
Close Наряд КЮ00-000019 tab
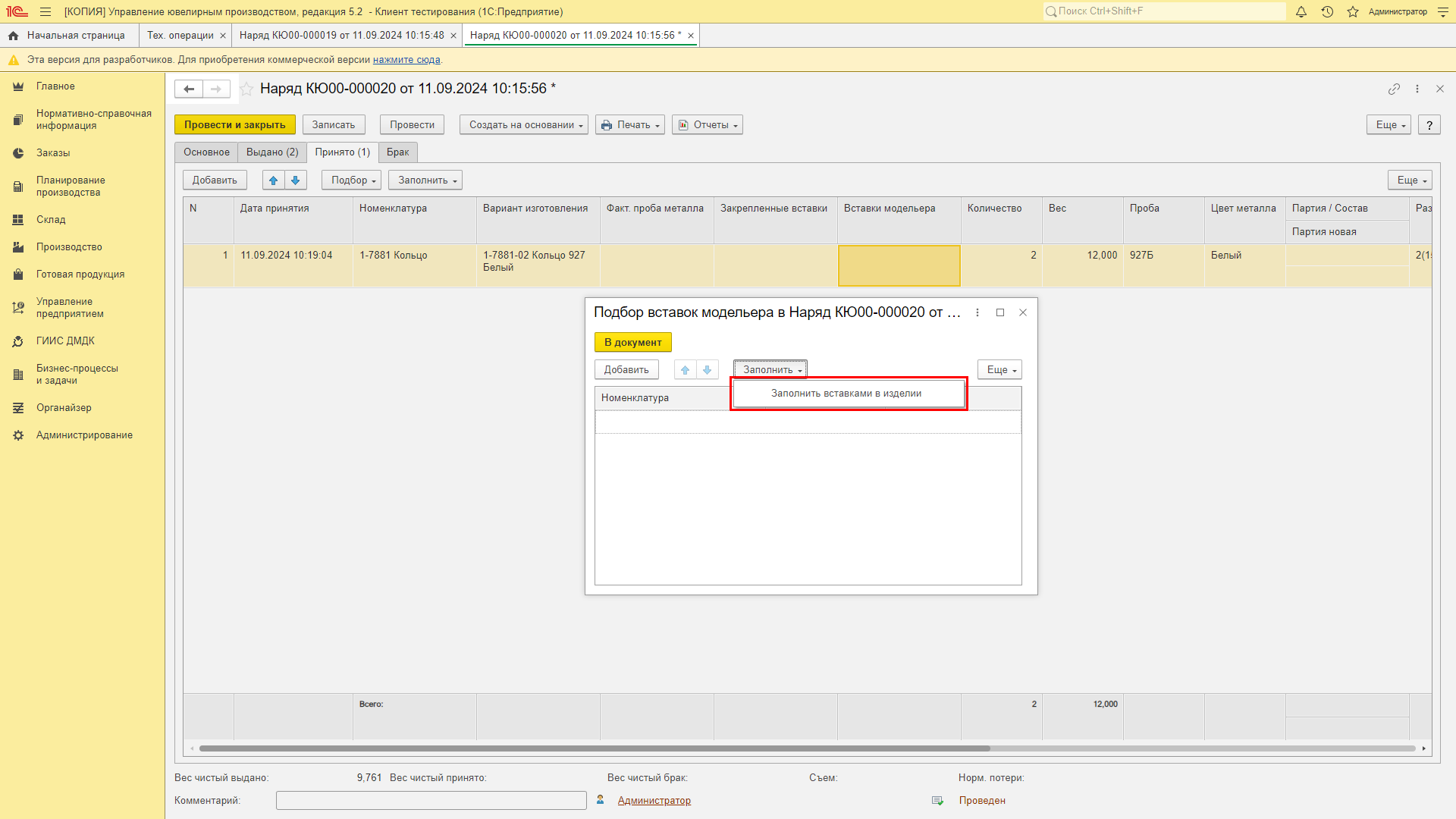coord(453,36)
